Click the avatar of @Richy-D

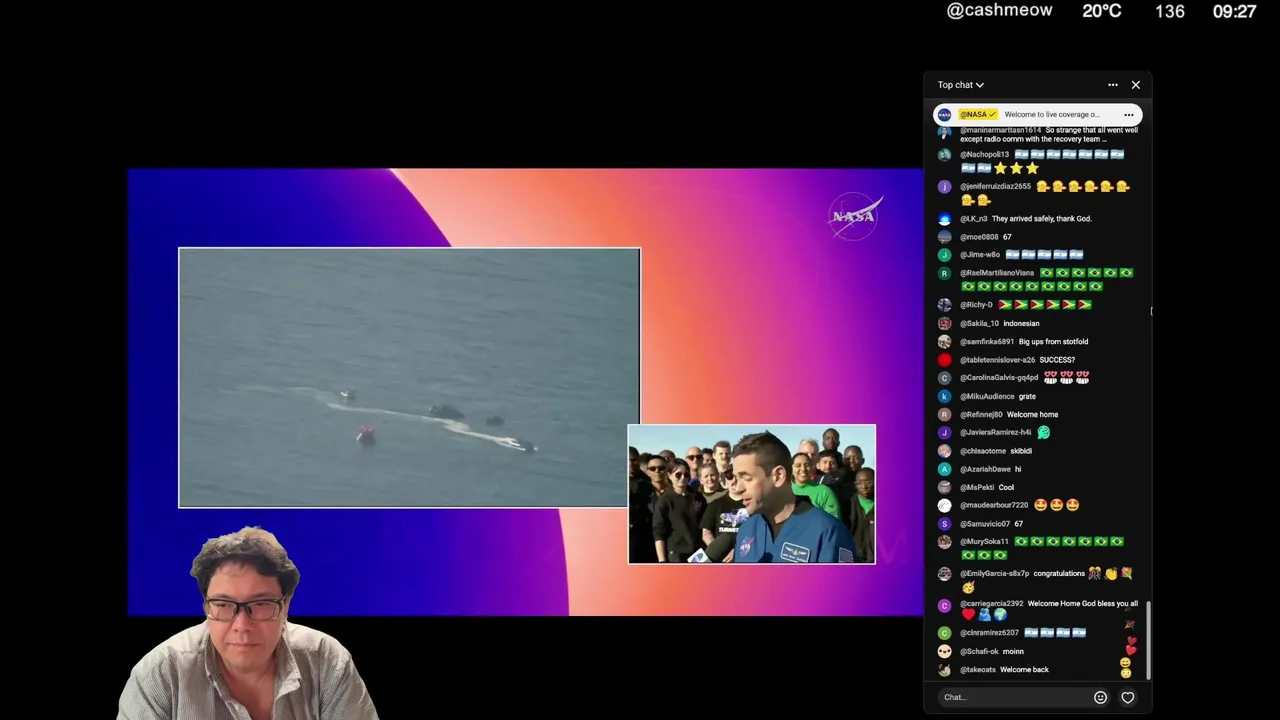tap(944, 305)
